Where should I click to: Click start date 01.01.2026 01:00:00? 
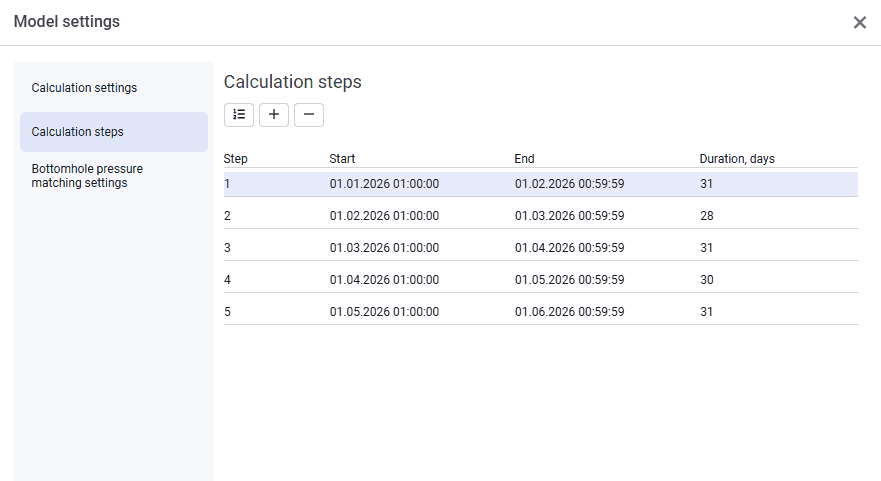(x=384, y=184)
